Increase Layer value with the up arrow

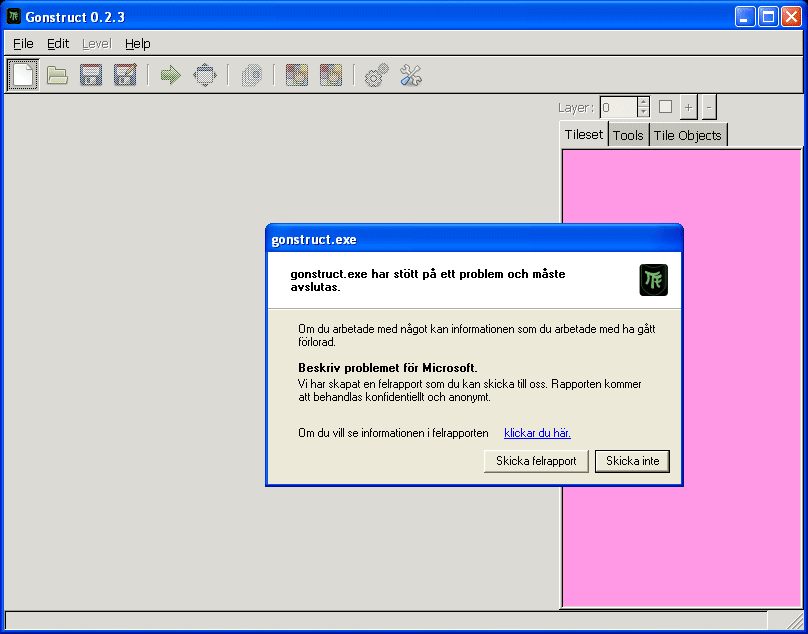643,102
